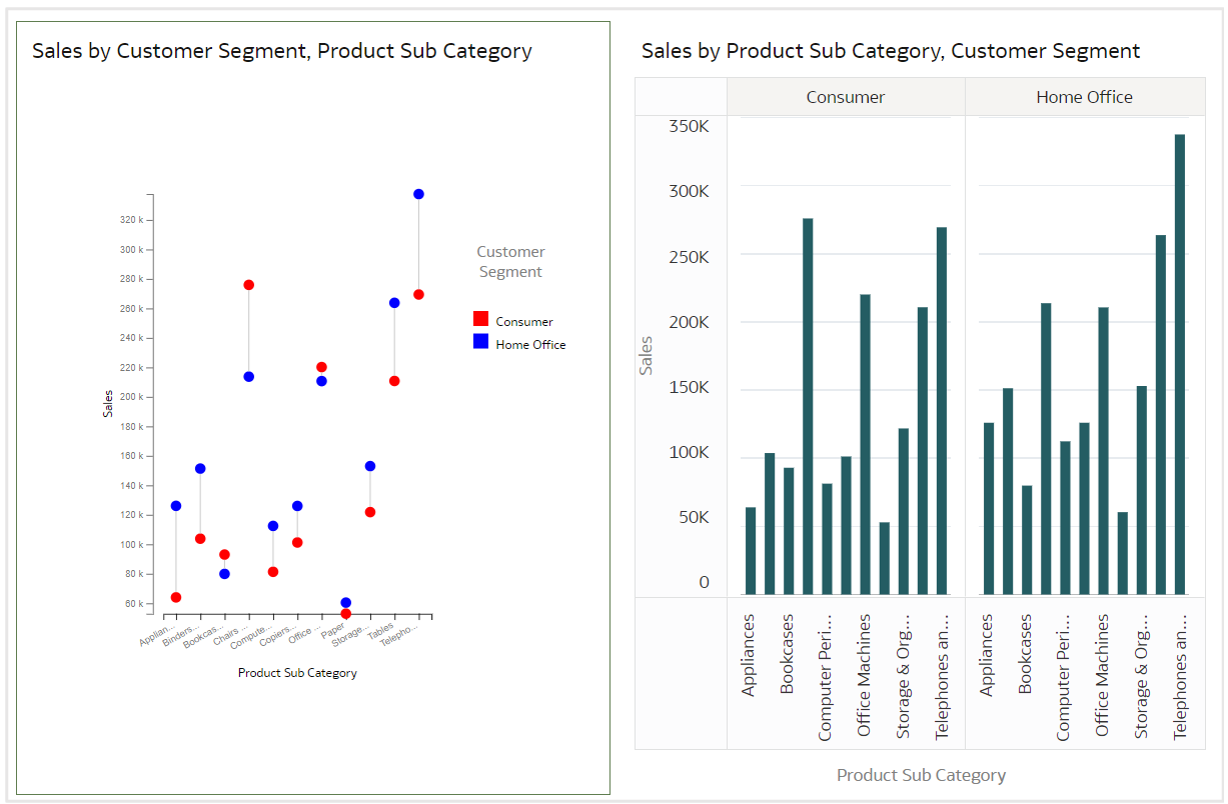Select the Consumer column header

tap(845, 97)
